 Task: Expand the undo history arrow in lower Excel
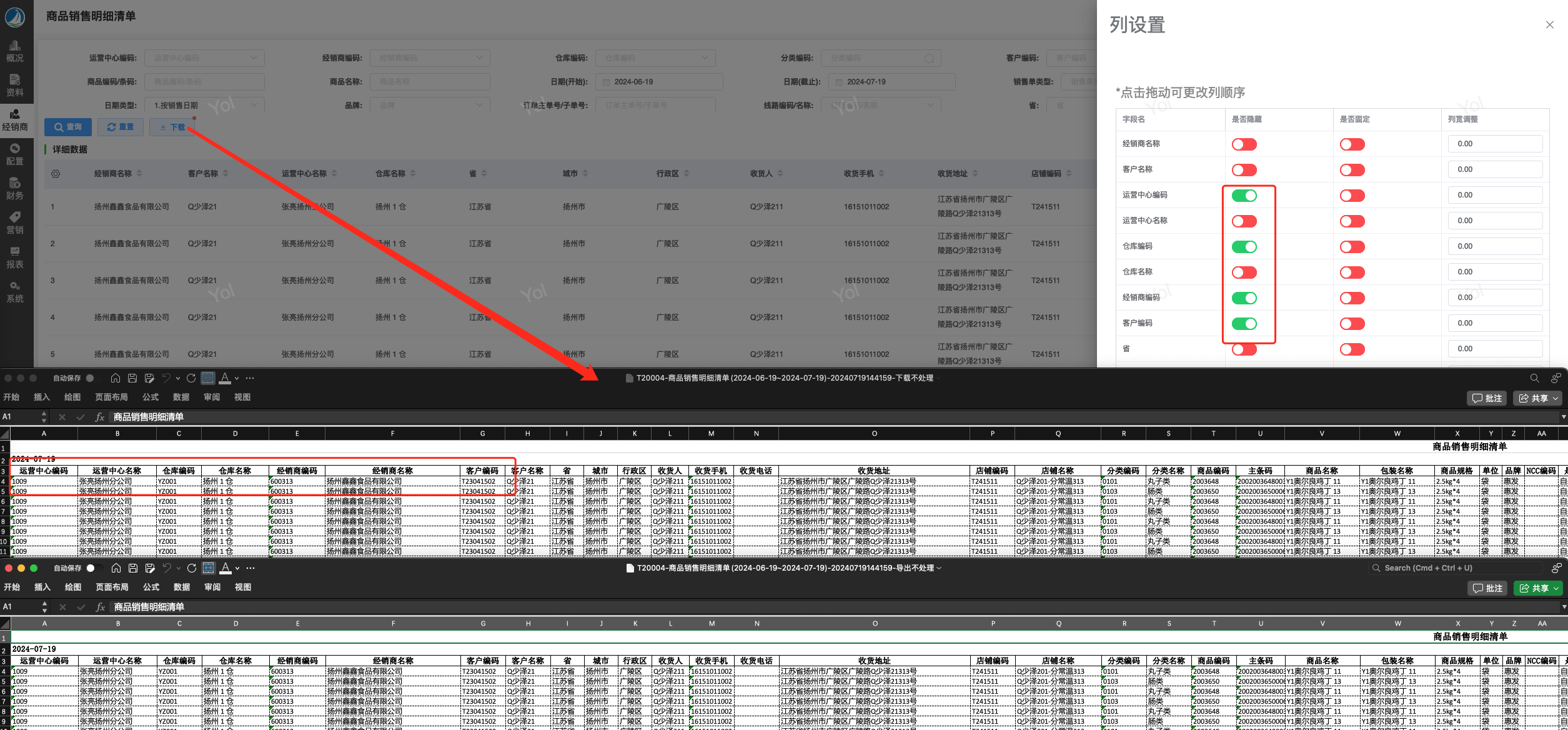click(x=179, y=568)
